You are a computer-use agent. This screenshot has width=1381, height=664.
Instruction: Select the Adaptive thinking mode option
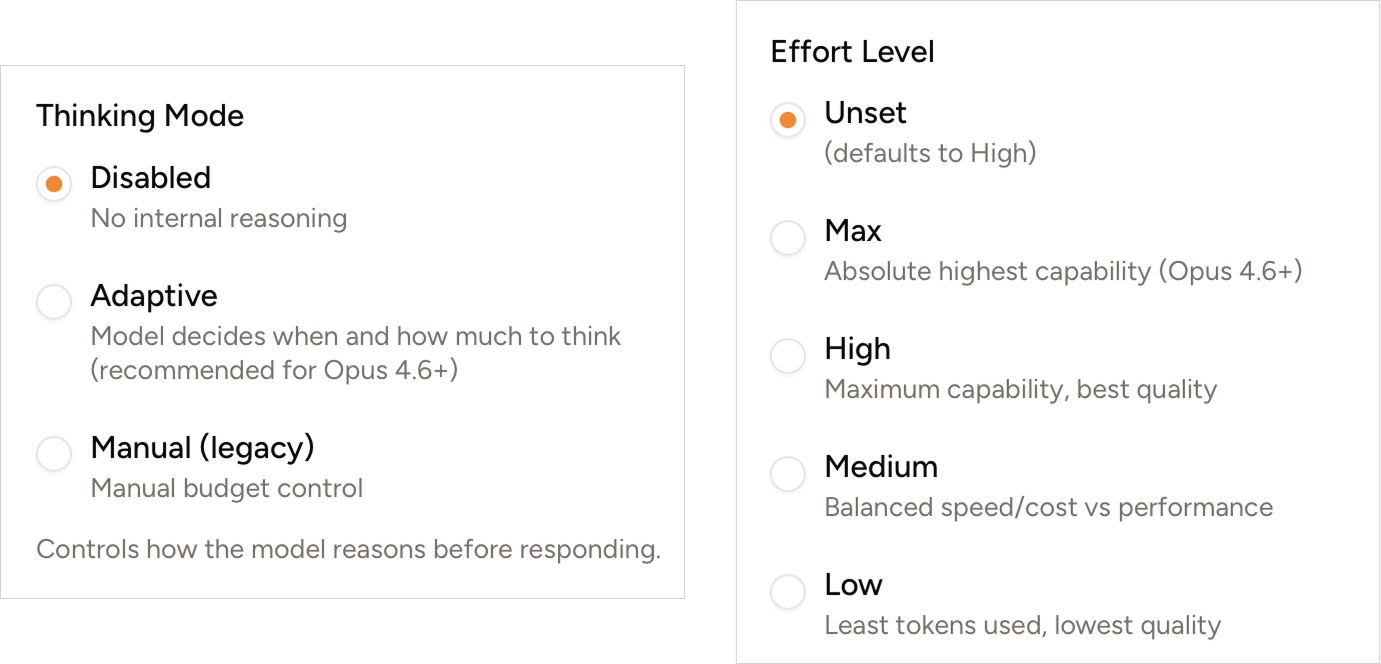[x=54, y=302]
